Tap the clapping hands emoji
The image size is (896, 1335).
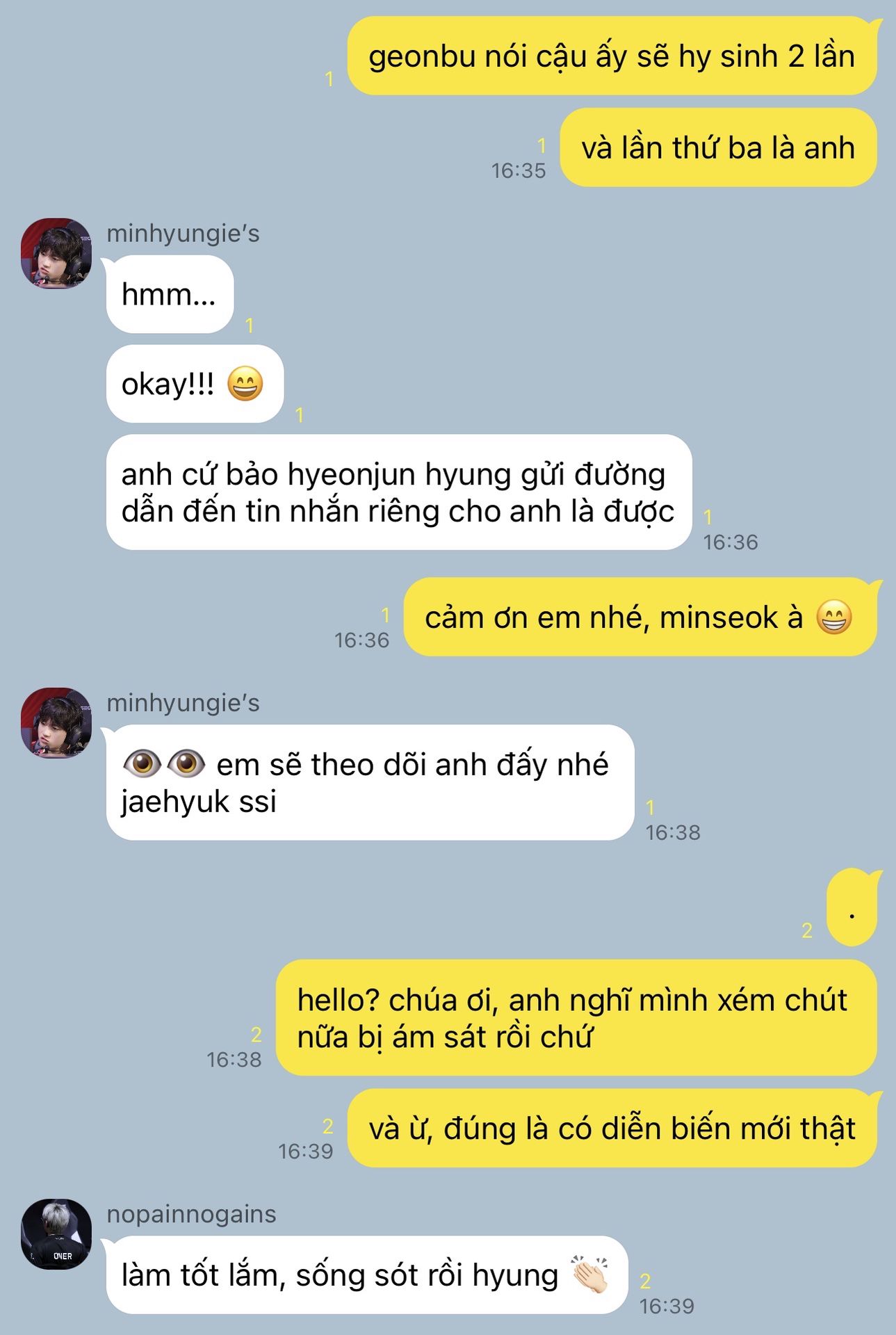point(589,1275)
